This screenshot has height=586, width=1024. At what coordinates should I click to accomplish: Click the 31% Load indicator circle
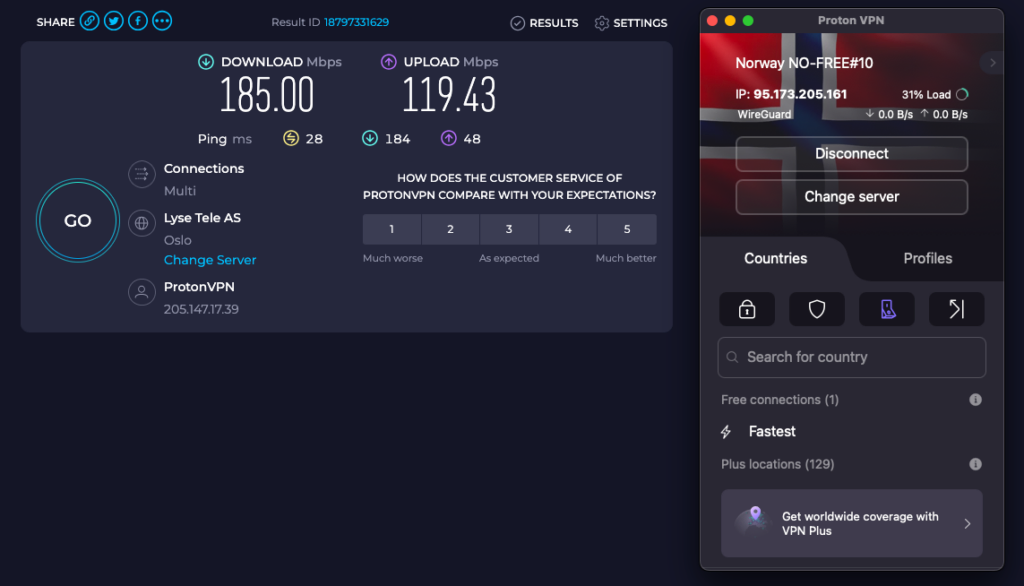click(962, 95)
